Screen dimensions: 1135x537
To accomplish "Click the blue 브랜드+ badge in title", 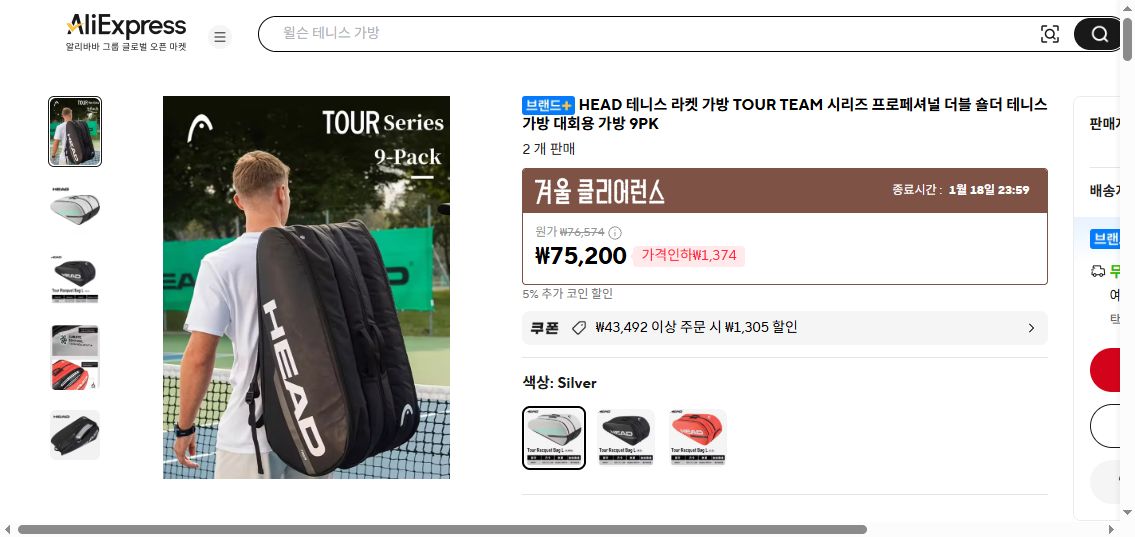I will [x=548, y=105].
